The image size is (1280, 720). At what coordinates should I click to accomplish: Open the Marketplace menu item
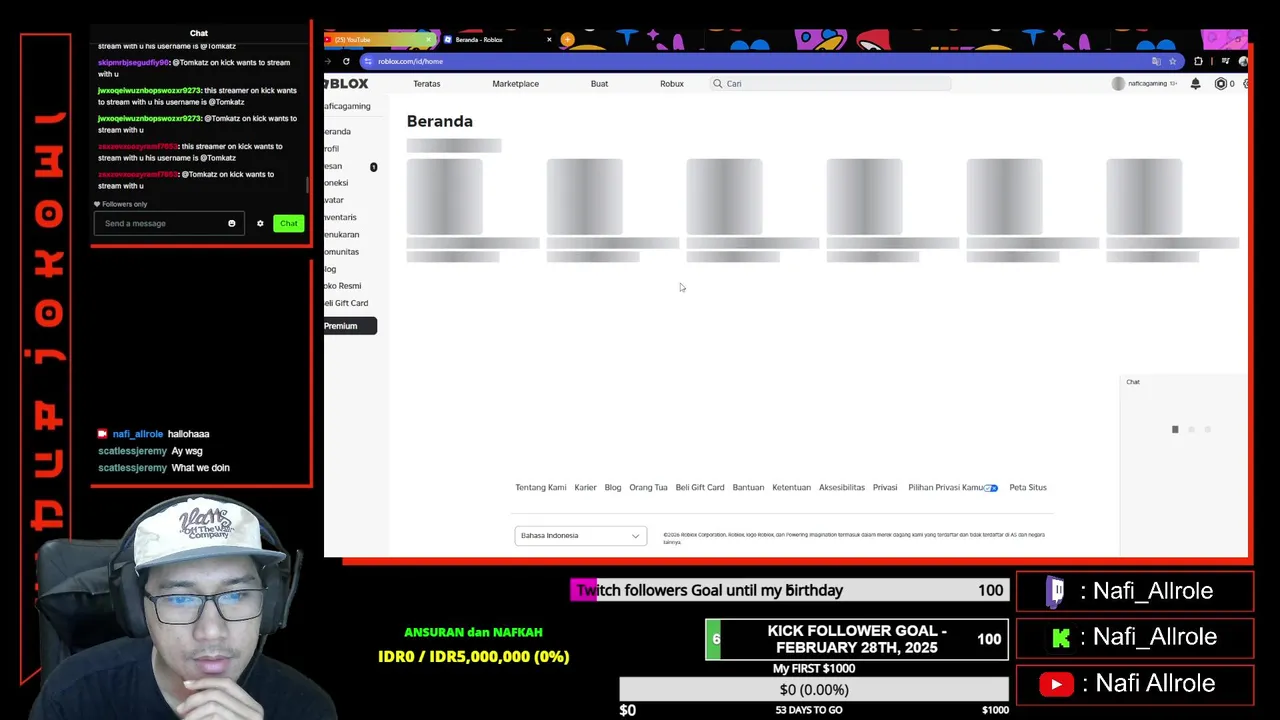(x=515, y=84)
